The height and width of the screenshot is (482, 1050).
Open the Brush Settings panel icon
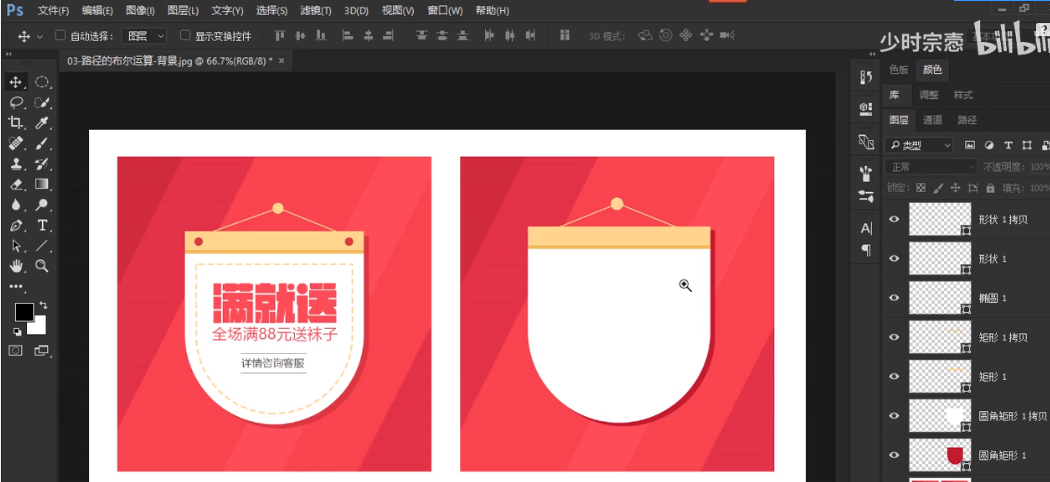pos(866,196)
